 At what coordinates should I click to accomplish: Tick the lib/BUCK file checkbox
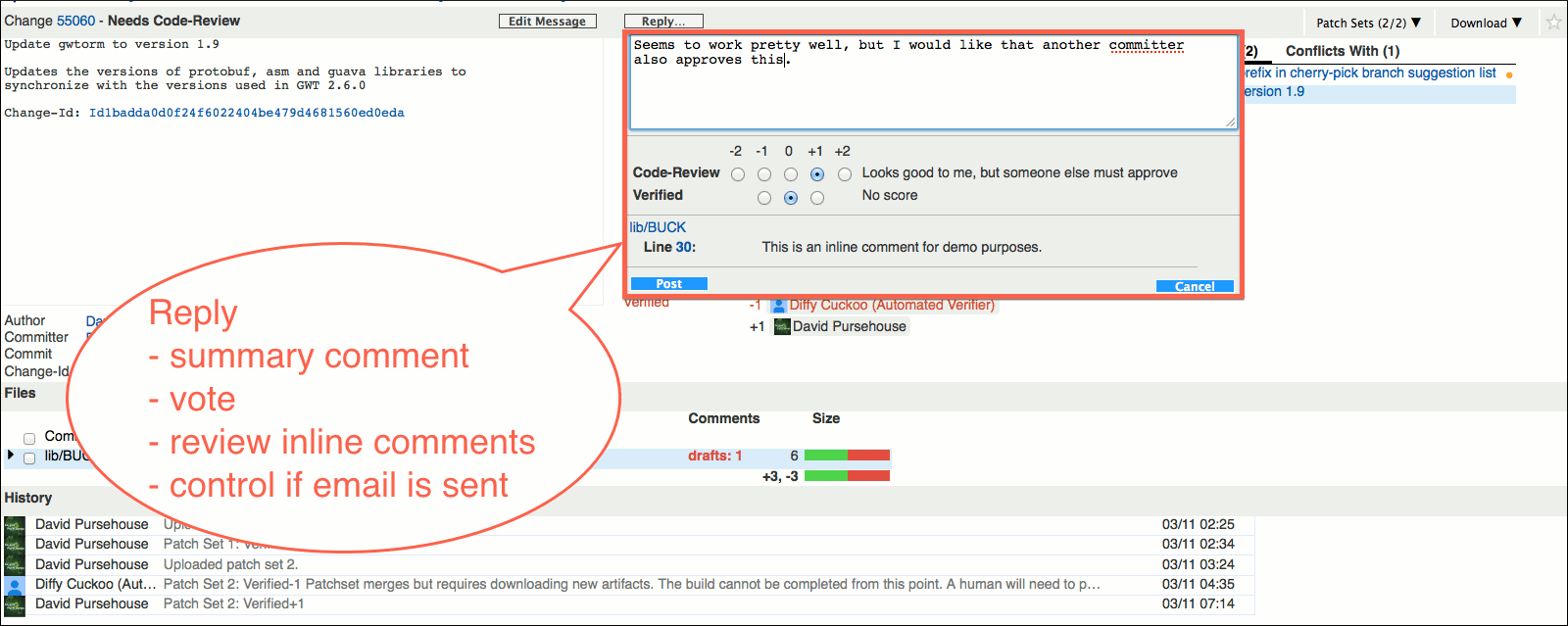tap(29, 457)
